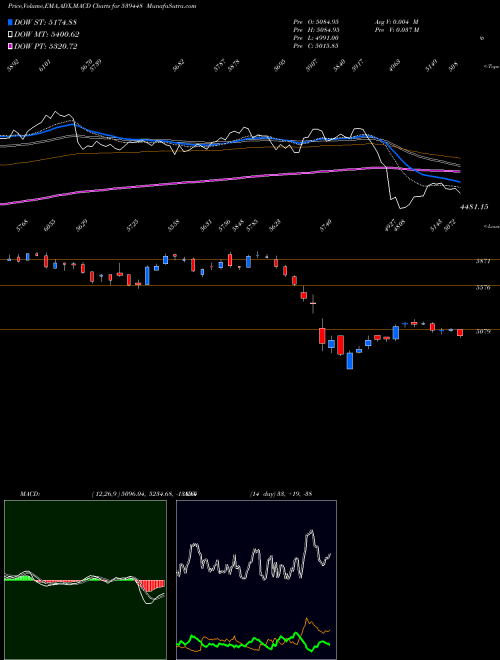Image resolution: width=500 pixels, height=660 pixels.
Task: Click the 'MACD:' indicator label
Action: (30, 494)
